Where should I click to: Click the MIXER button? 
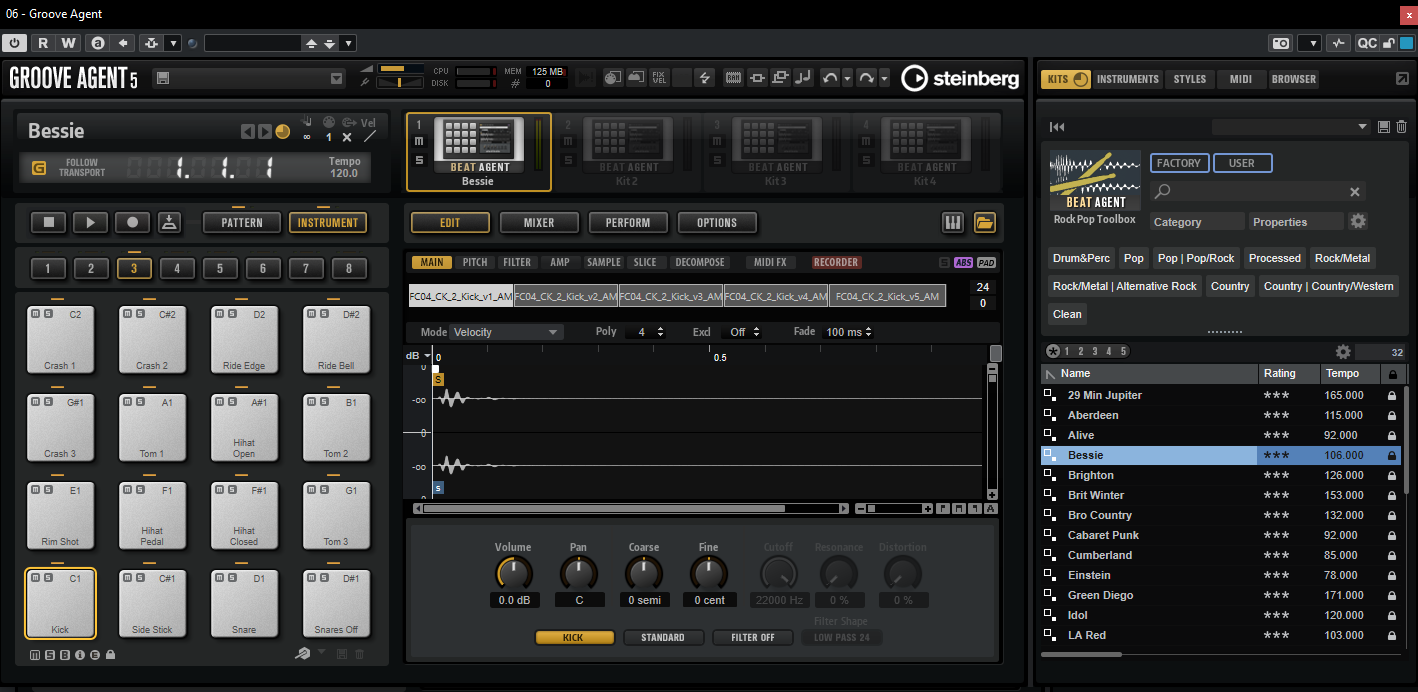point(539,223)
